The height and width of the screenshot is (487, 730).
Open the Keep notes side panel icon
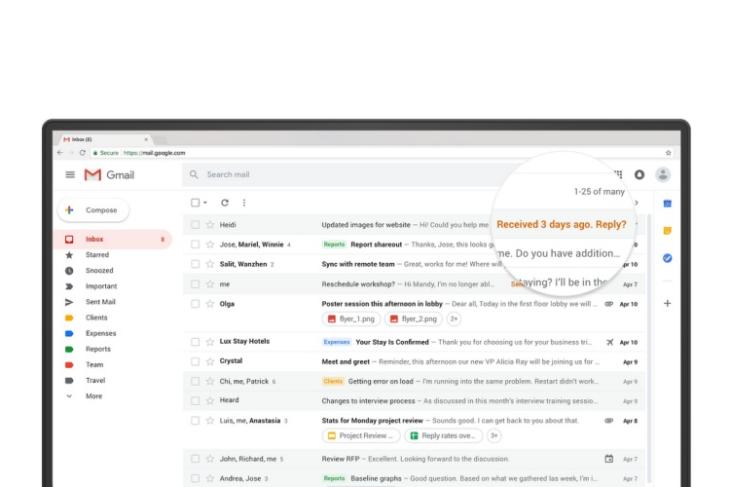[667, 230]
